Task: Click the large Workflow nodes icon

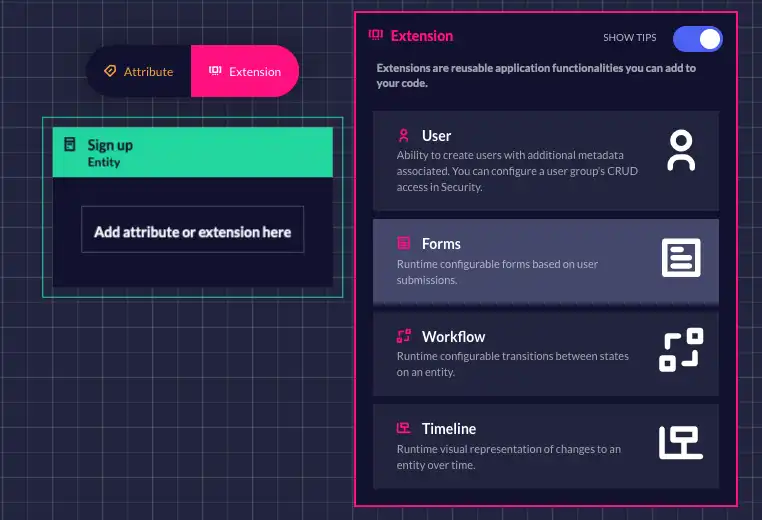Action: pos(680,350)
